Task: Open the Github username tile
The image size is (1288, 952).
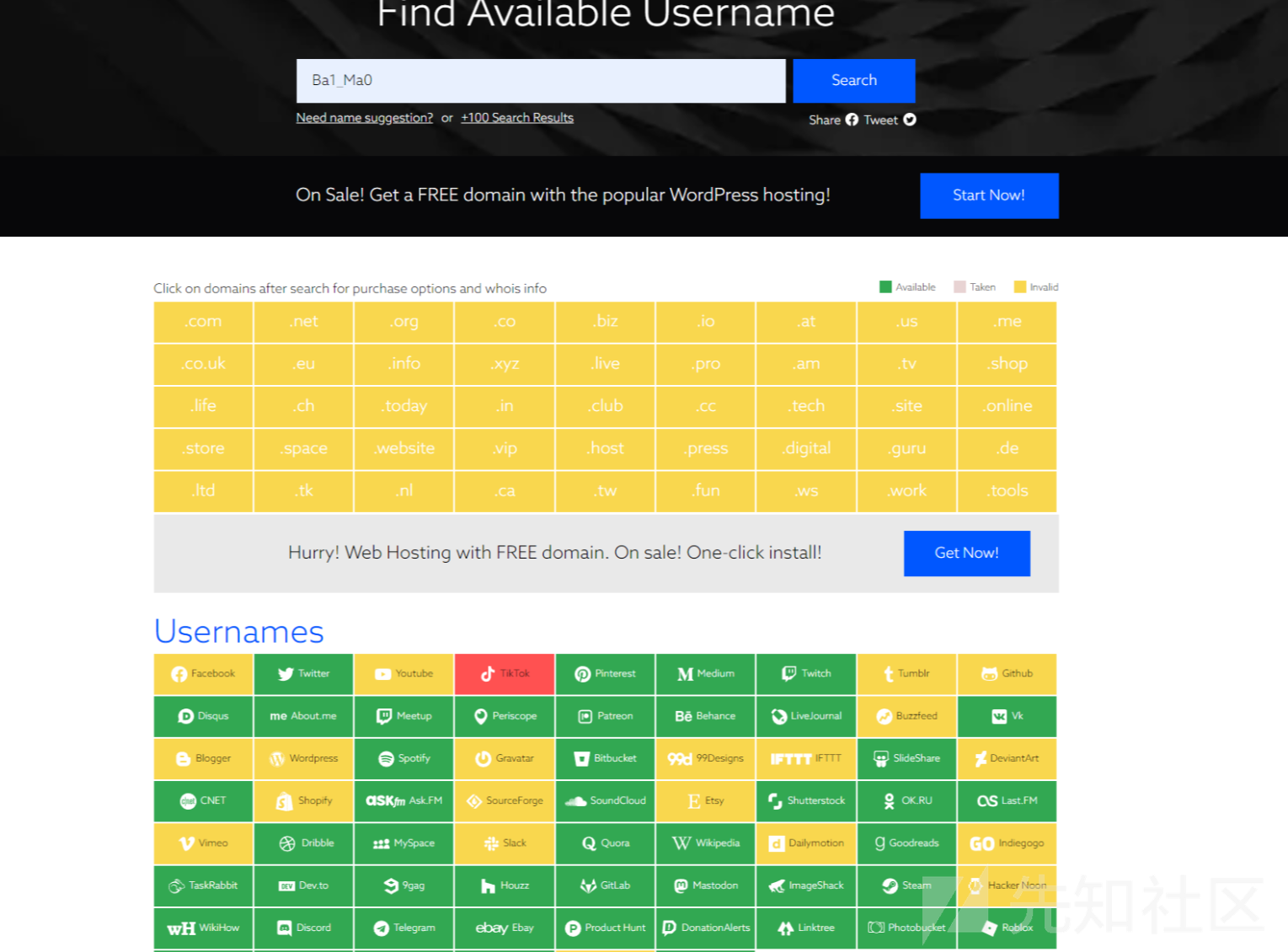Action: [1007, 674]
